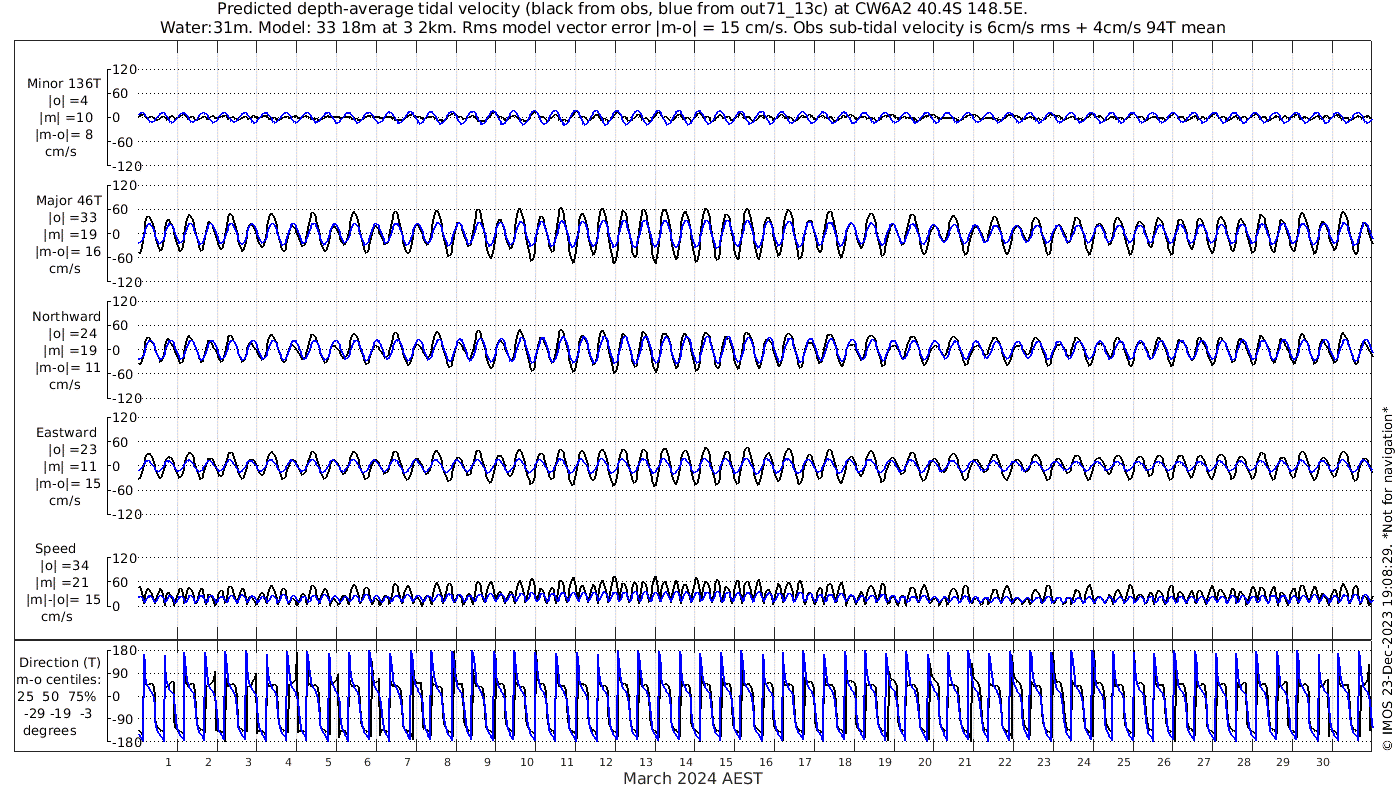Click the x-axis title "March 2024 AEST"
The height and width of the screenshot is (800, 1400).
(693, 778)
